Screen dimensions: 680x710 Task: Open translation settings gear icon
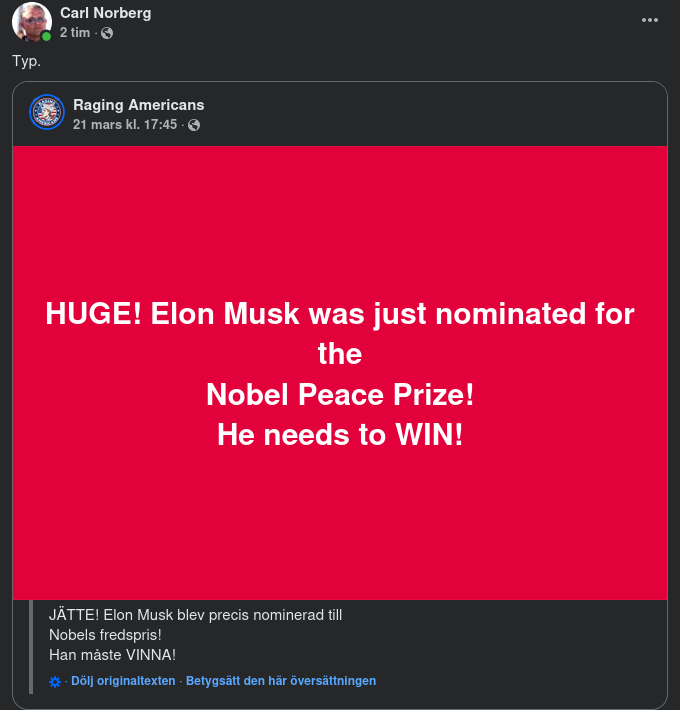point(55,682)
